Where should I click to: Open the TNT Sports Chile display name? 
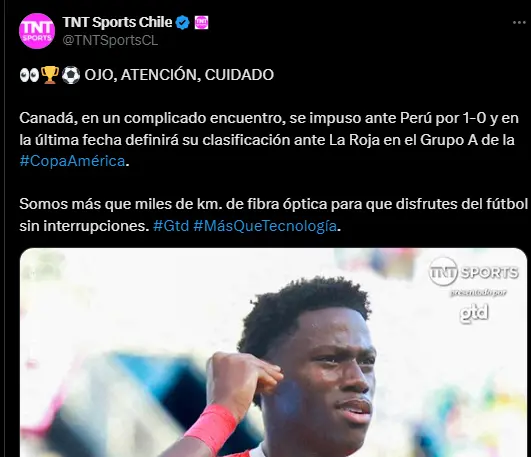pos(117,22)
